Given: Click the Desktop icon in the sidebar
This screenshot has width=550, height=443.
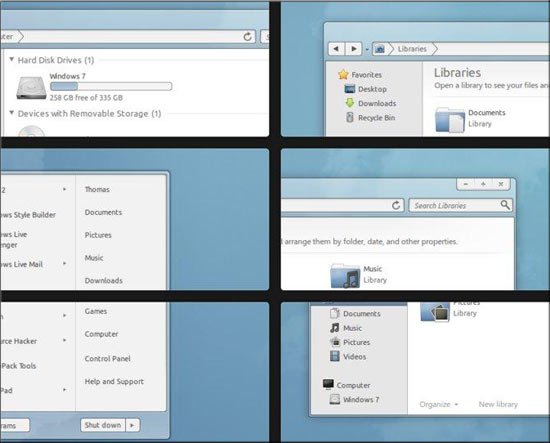Looking at the screenshot, I should pos(350,89).
